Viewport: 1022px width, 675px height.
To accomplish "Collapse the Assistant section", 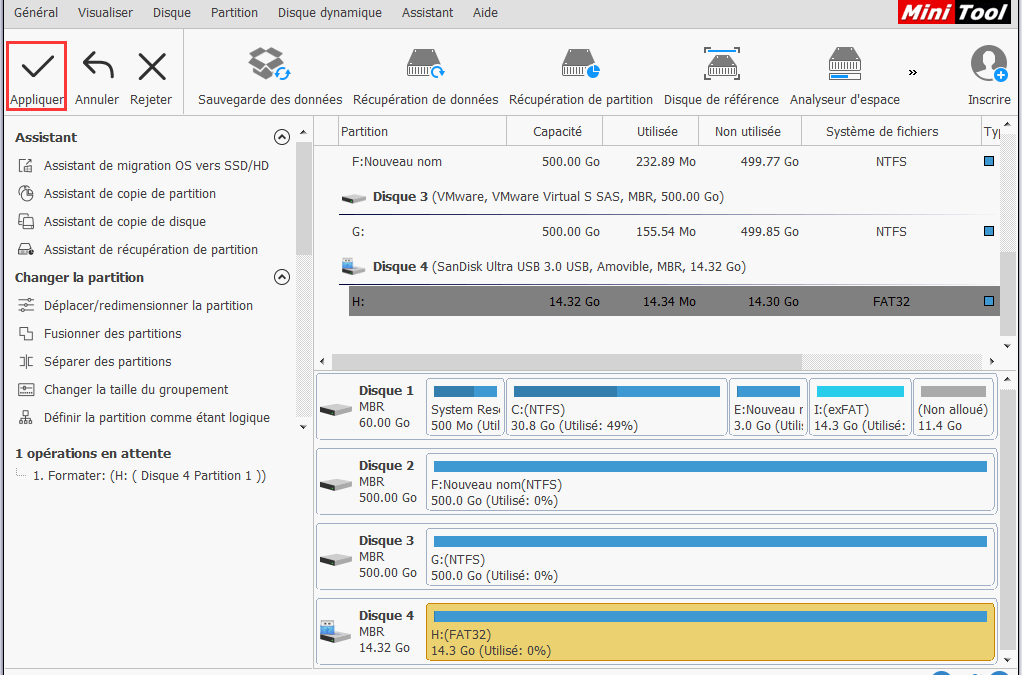I will click(282, 137).
